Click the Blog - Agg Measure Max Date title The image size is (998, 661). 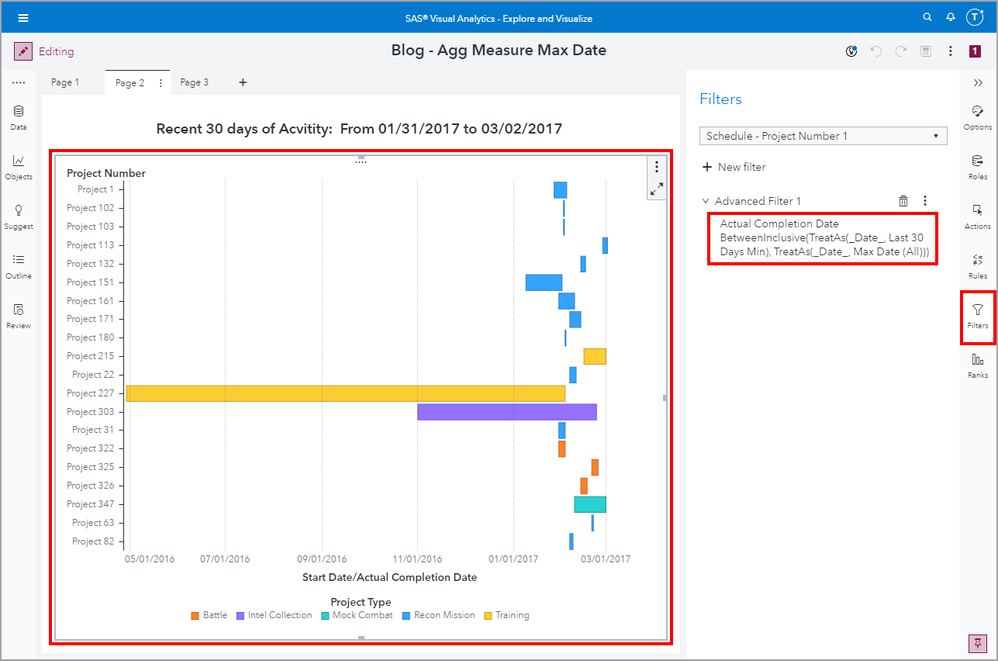(x=498, y=50)
